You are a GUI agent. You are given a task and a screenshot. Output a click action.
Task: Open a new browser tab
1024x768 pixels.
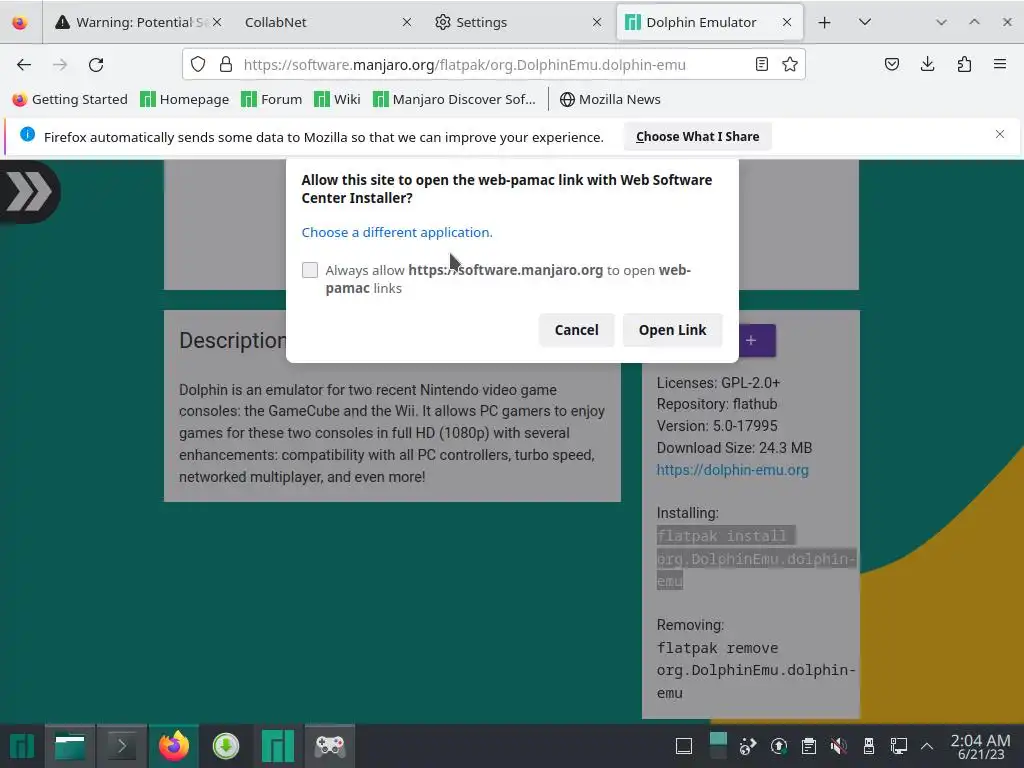(824, 22)
